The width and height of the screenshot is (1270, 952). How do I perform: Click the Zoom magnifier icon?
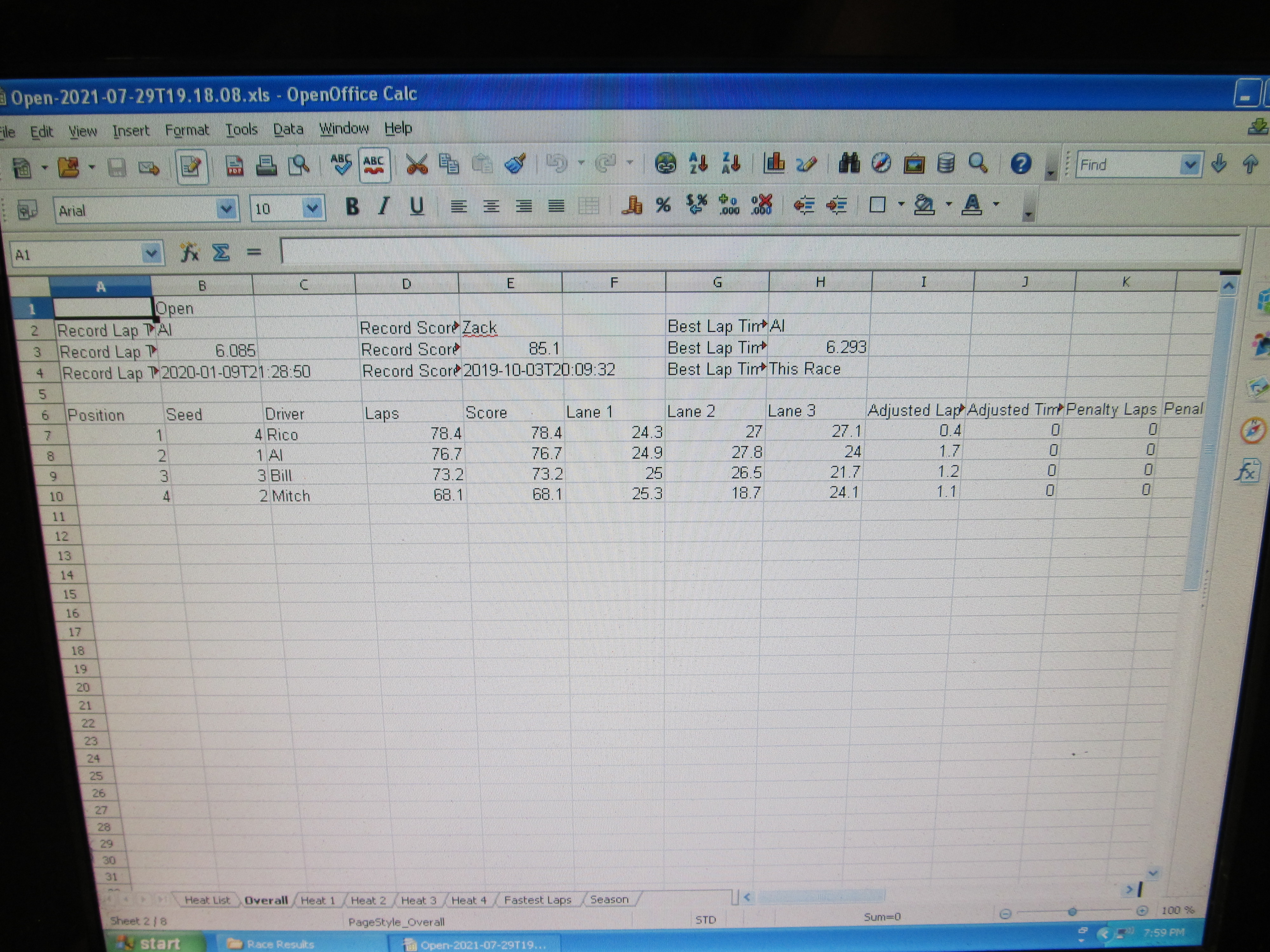coord(977,163)
